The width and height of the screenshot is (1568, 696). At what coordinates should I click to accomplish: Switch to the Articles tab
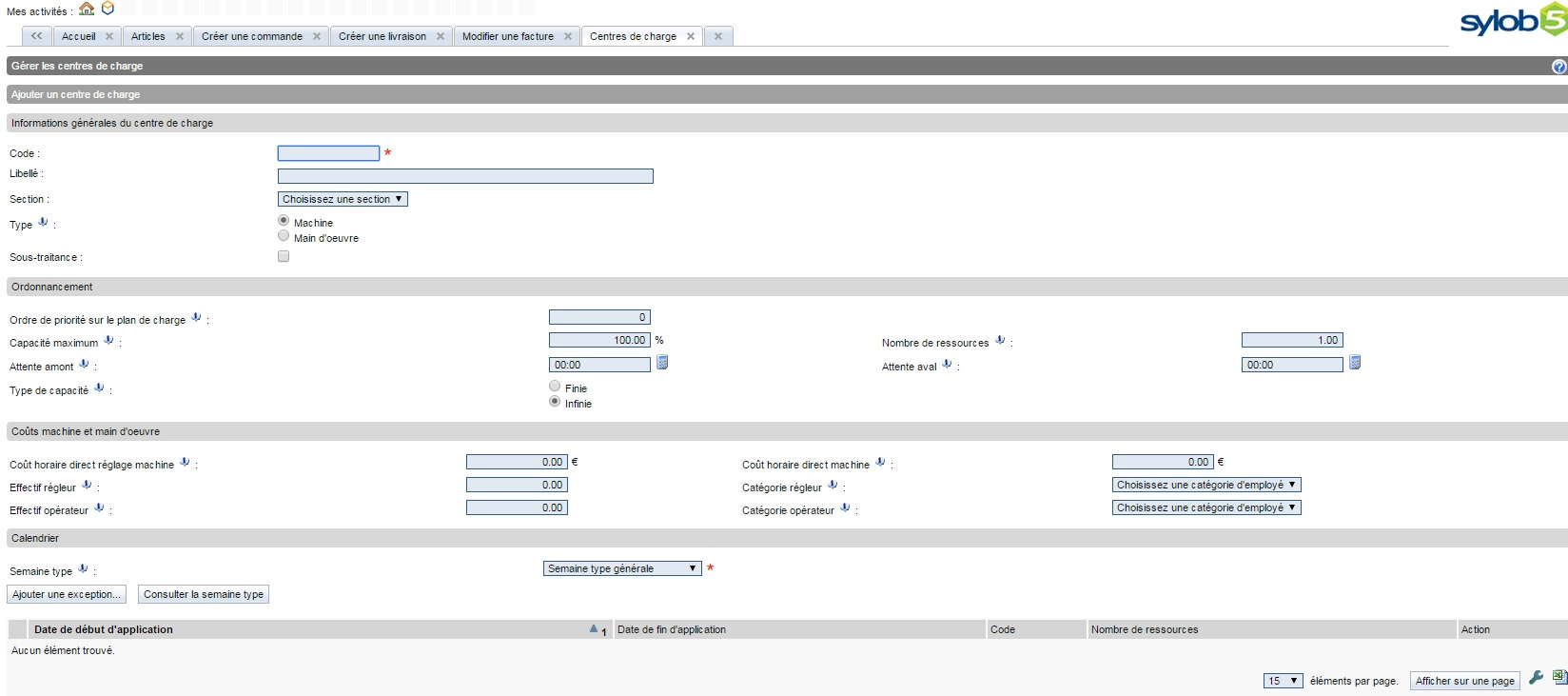click(147, 36)
